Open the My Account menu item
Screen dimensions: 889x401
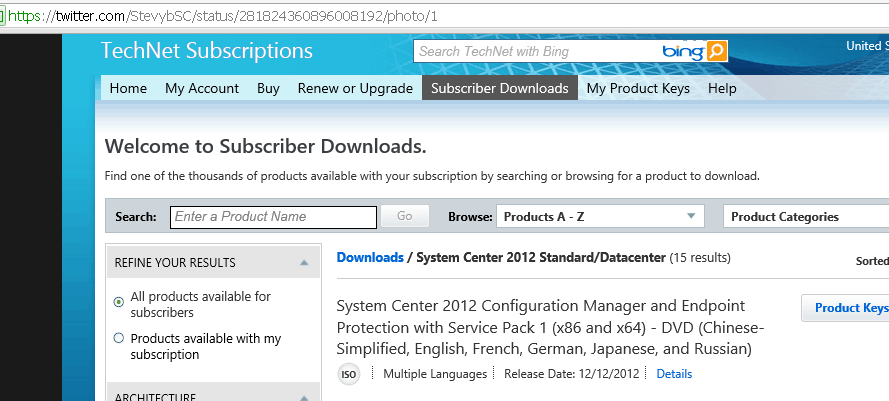coord(202,88)
